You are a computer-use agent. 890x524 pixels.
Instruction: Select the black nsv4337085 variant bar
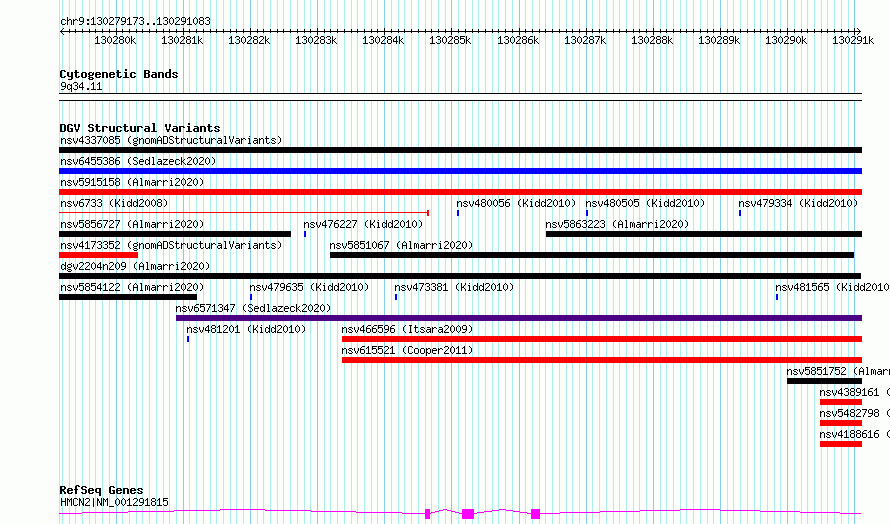click(460, 150)
